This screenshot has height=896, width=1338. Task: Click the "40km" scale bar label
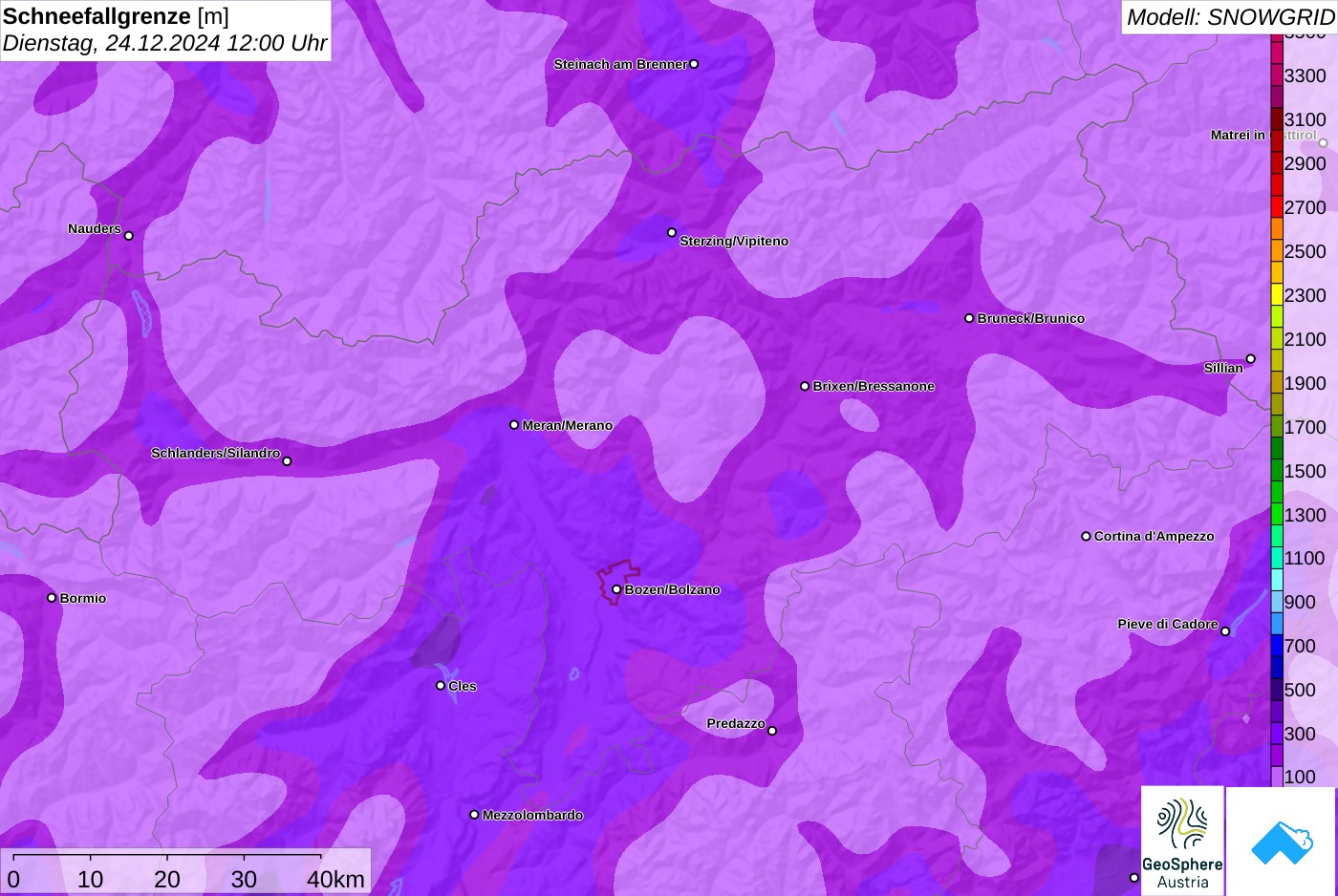pyautogui.click(x=335, y=879)
